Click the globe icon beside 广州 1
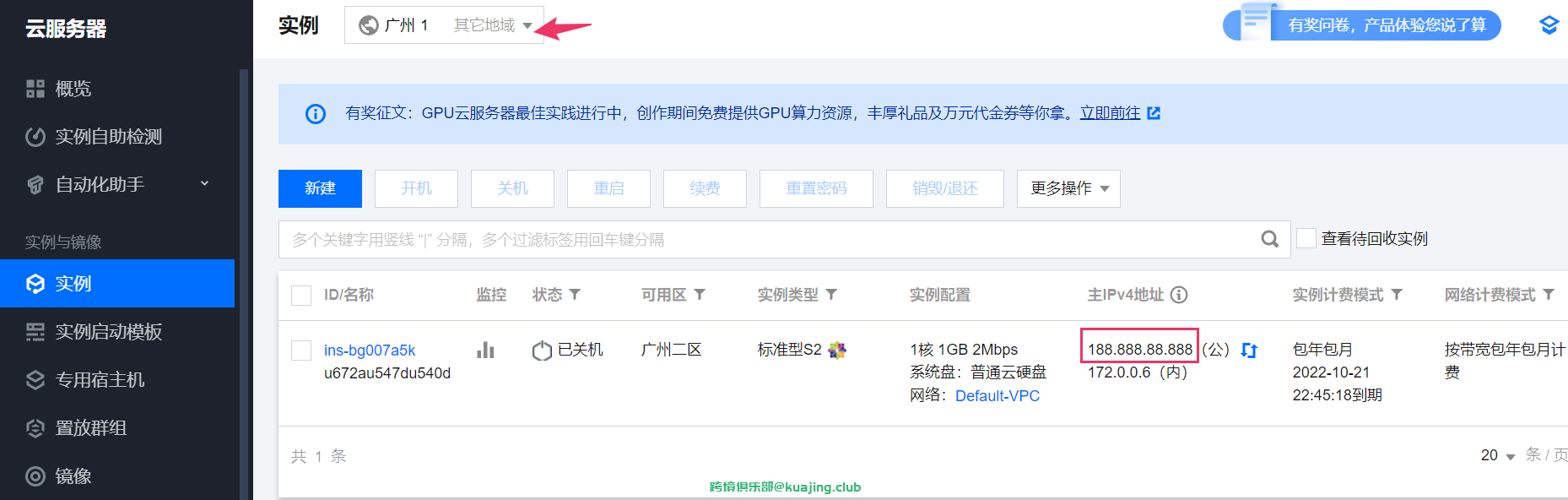 tap(369, 25)
